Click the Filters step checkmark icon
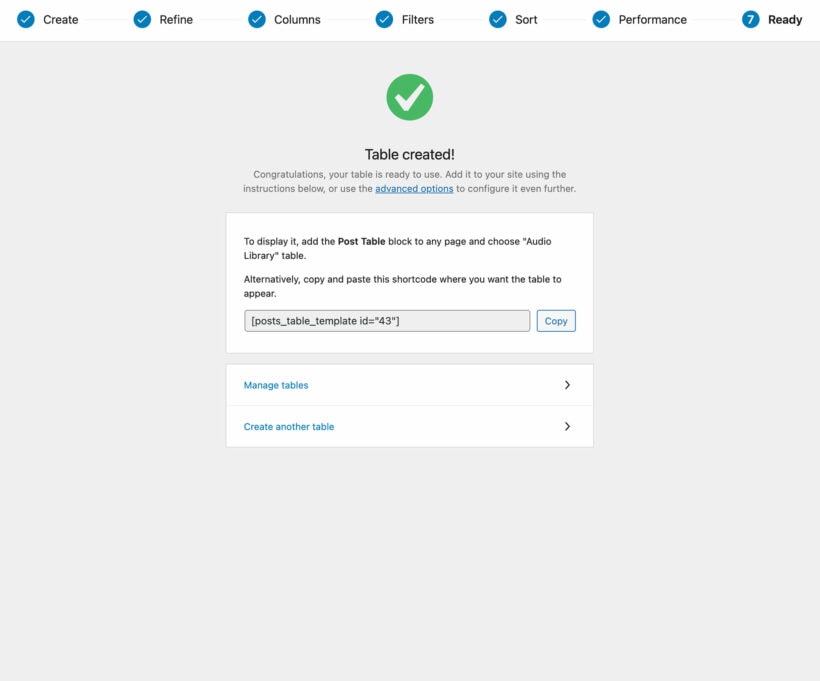820x681 pixels. [384, 18]
